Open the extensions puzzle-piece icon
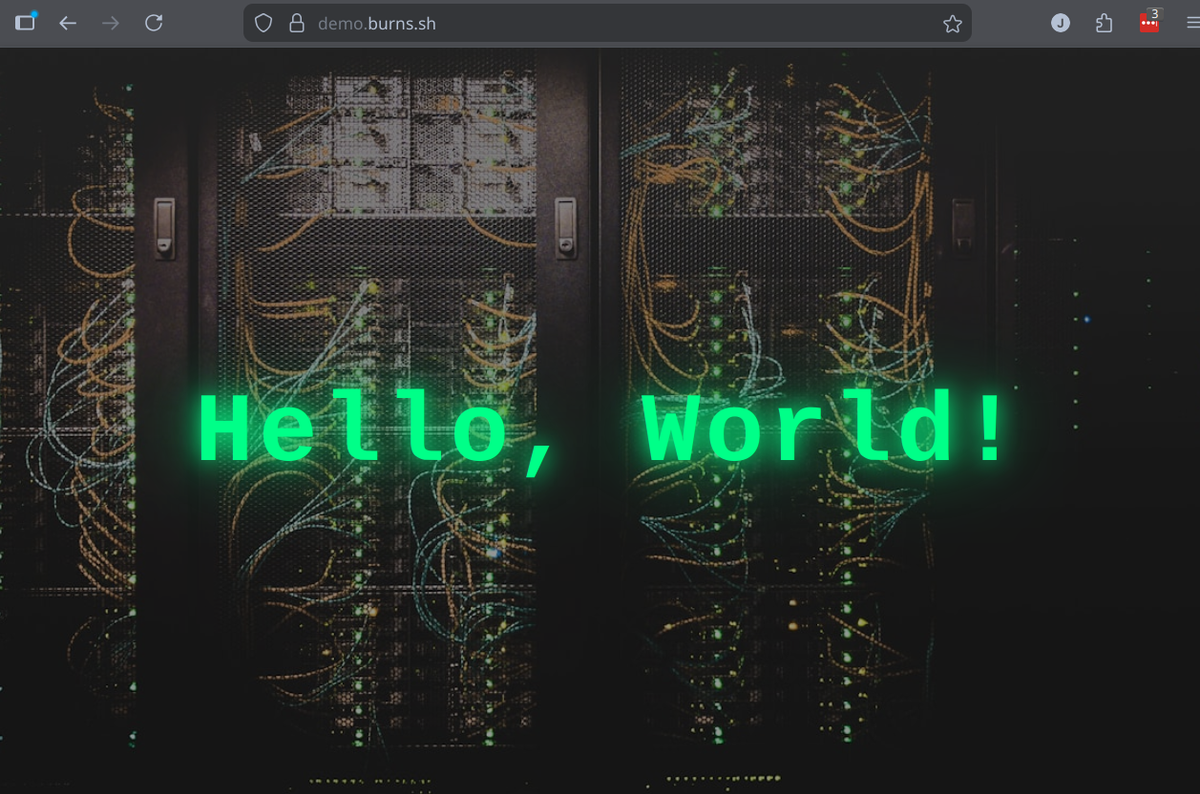The height and width of the screenshot is (794, 1200). coord(1104,22)
